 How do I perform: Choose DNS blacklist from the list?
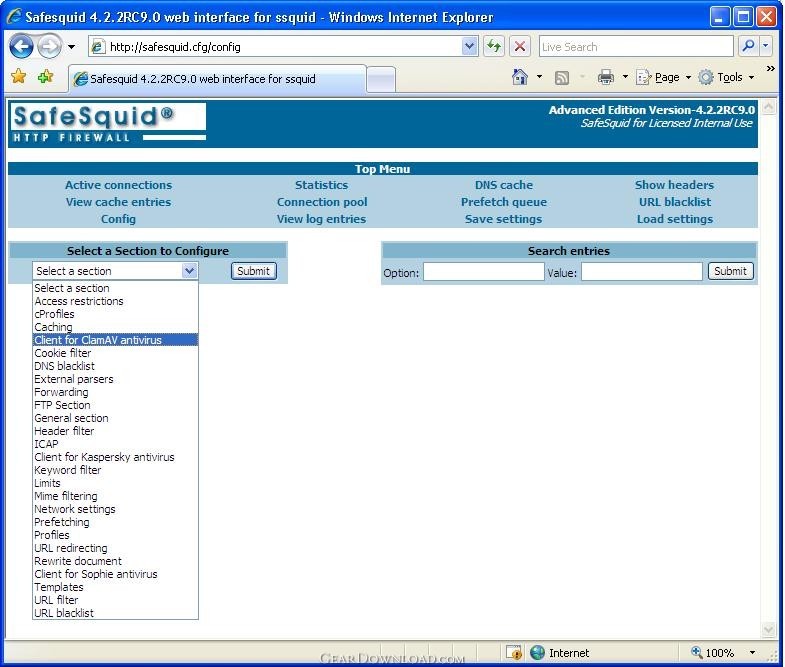point(116,366)
